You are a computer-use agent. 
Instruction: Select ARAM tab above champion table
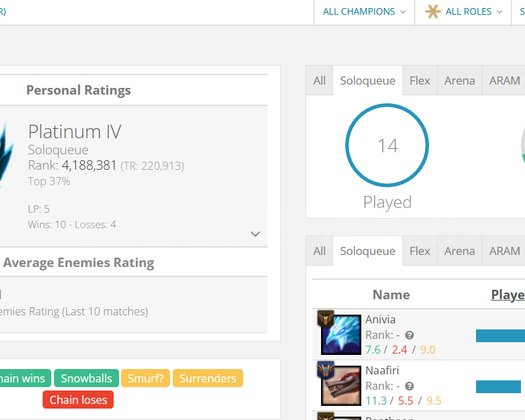504,251
